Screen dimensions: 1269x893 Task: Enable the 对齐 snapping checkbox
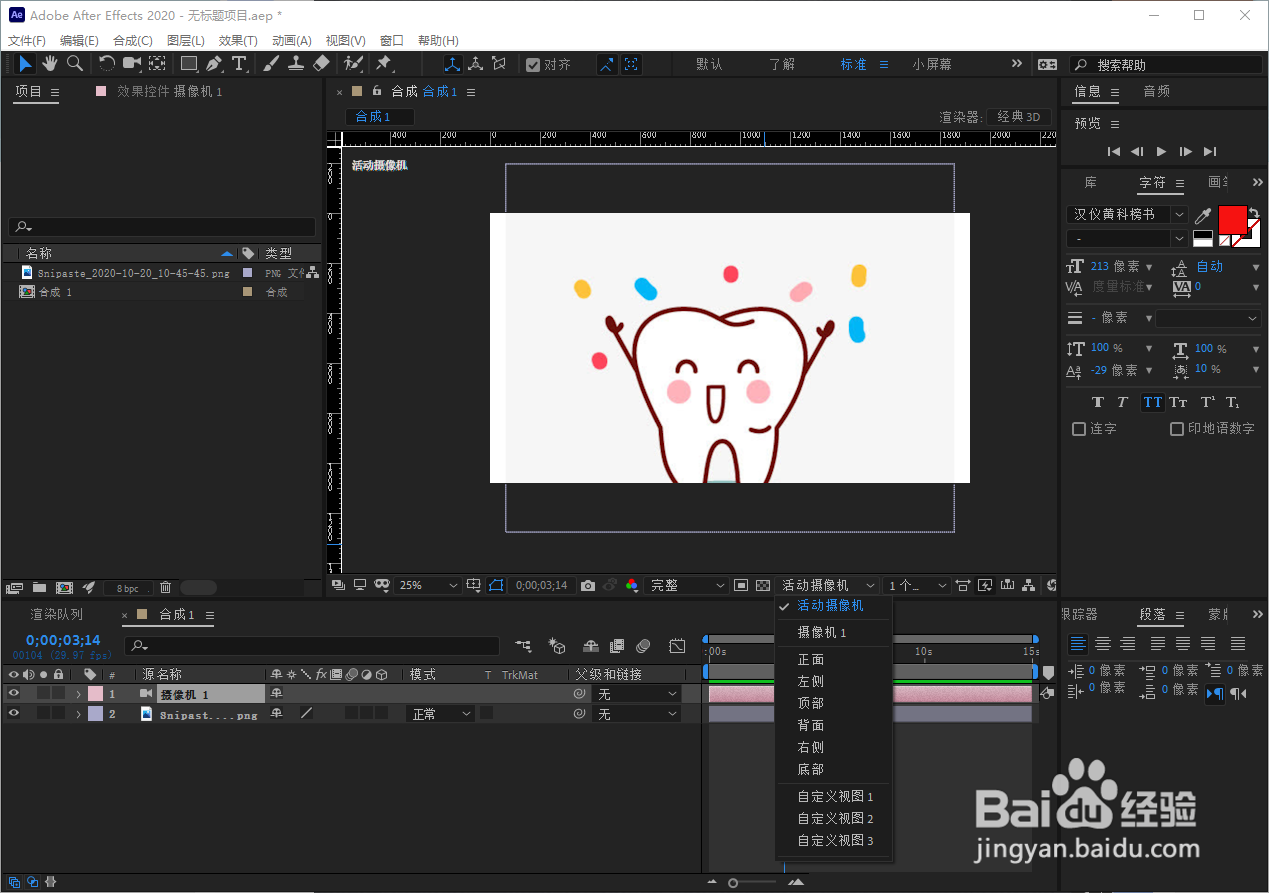click(533, 64)
